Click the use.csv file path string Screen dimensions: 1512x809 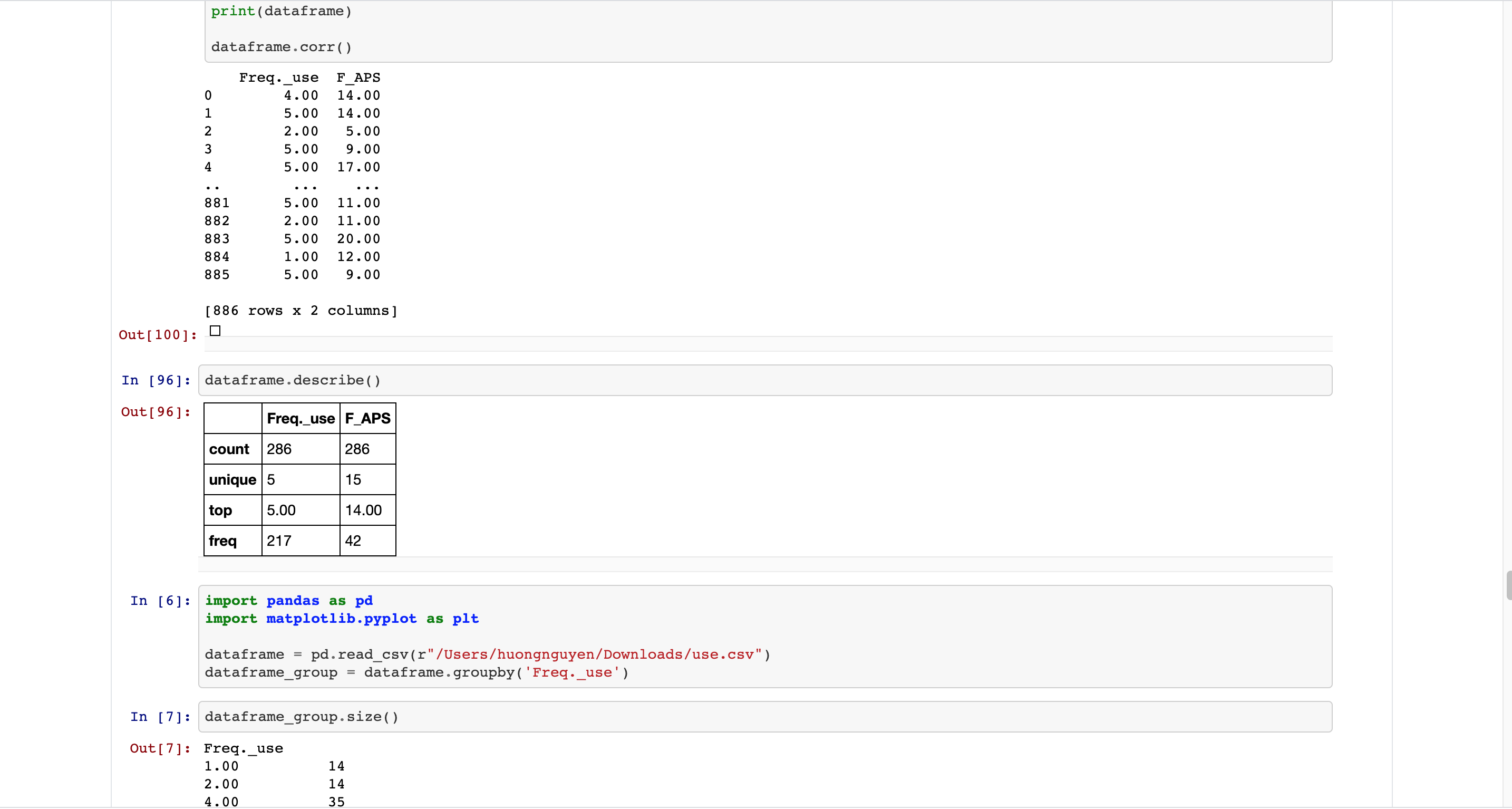(594, 654)
